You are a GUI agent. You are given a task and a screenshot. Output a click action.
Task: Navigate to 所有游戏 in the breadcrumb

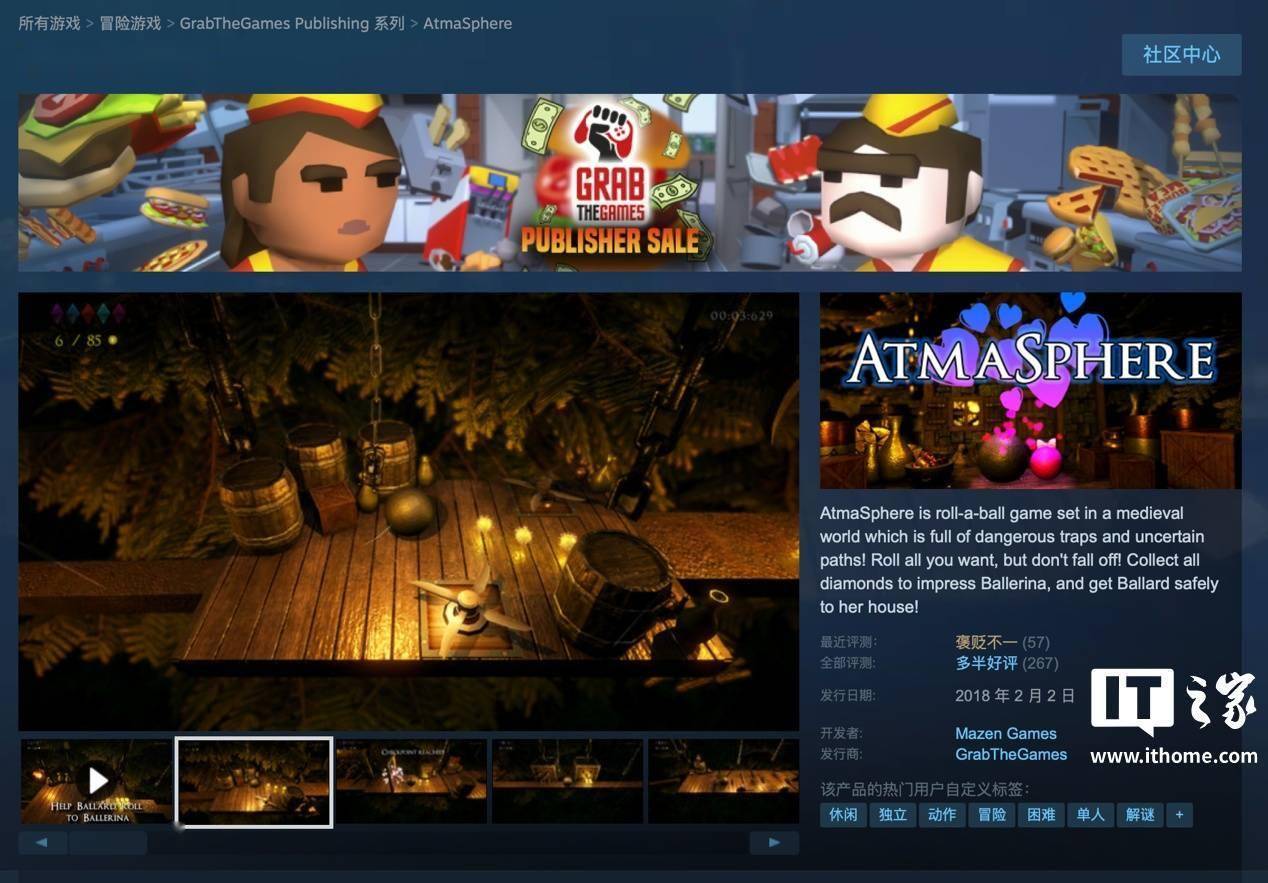[47, 22]
